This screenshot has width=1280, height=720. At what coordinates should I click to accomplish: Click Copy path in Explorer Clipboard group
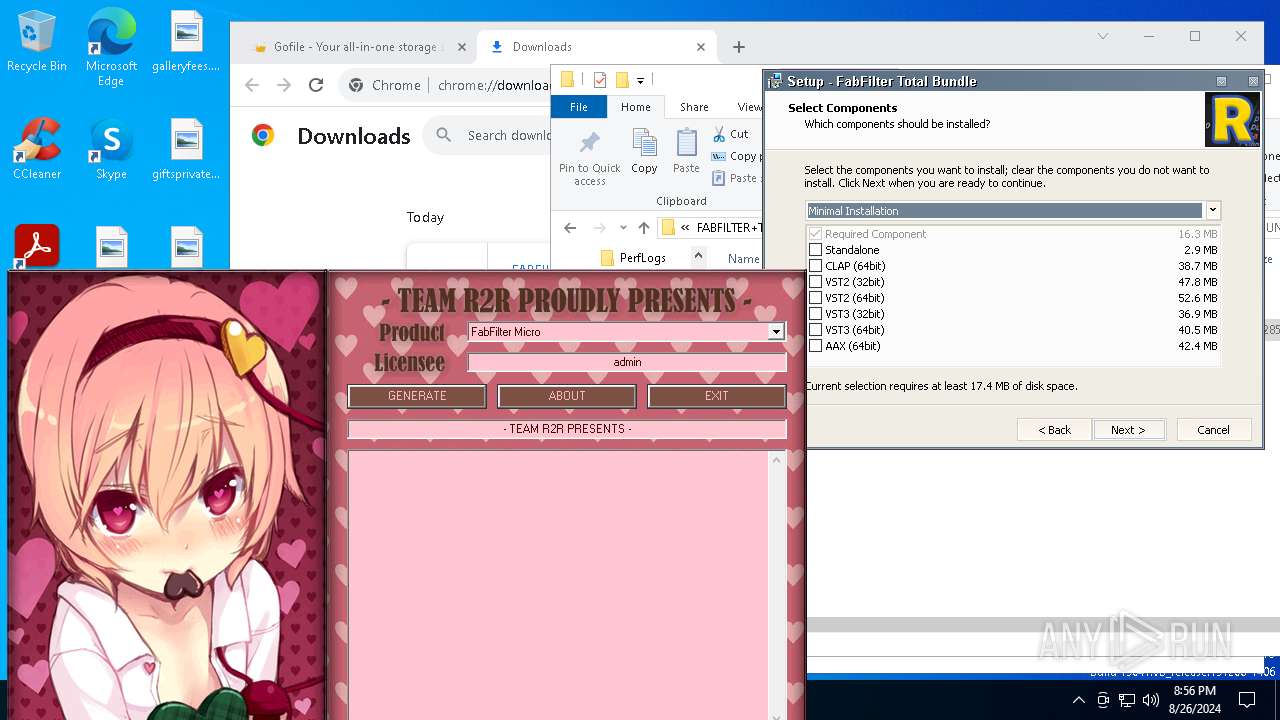tap(735, 156)
